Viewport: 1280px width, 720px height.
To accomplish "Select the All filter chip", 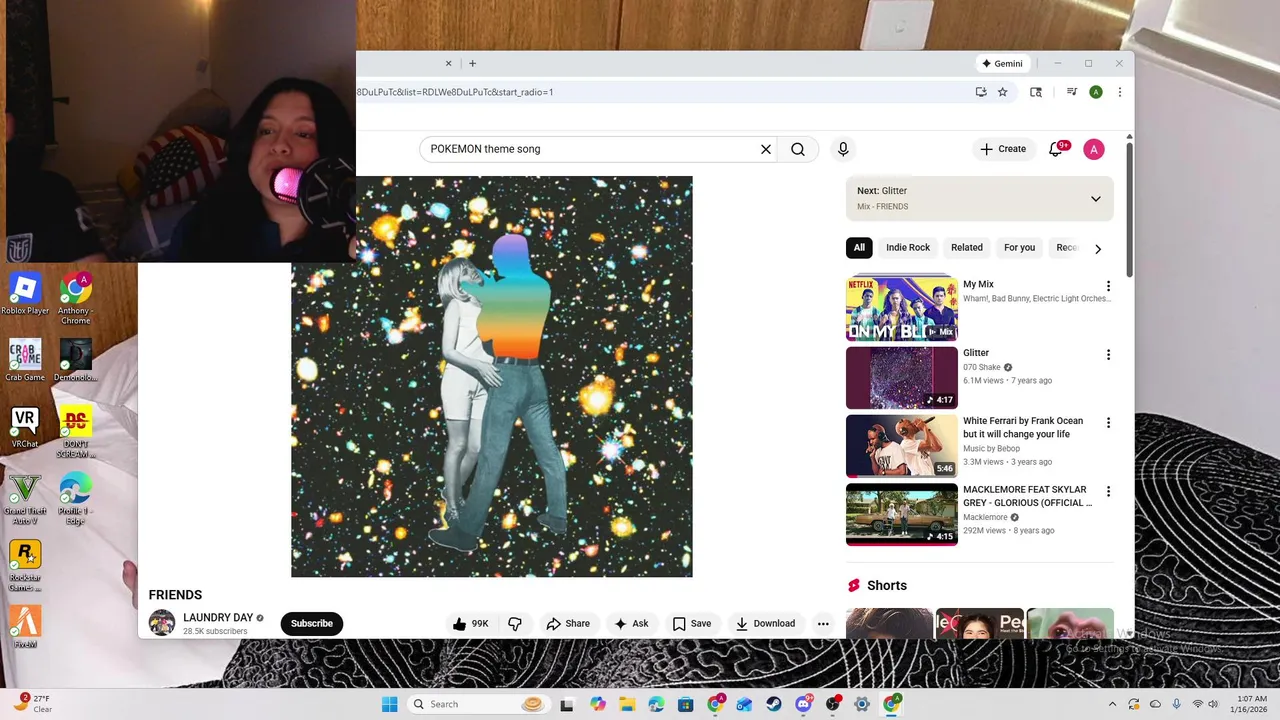I will click(x=859, y=248).
